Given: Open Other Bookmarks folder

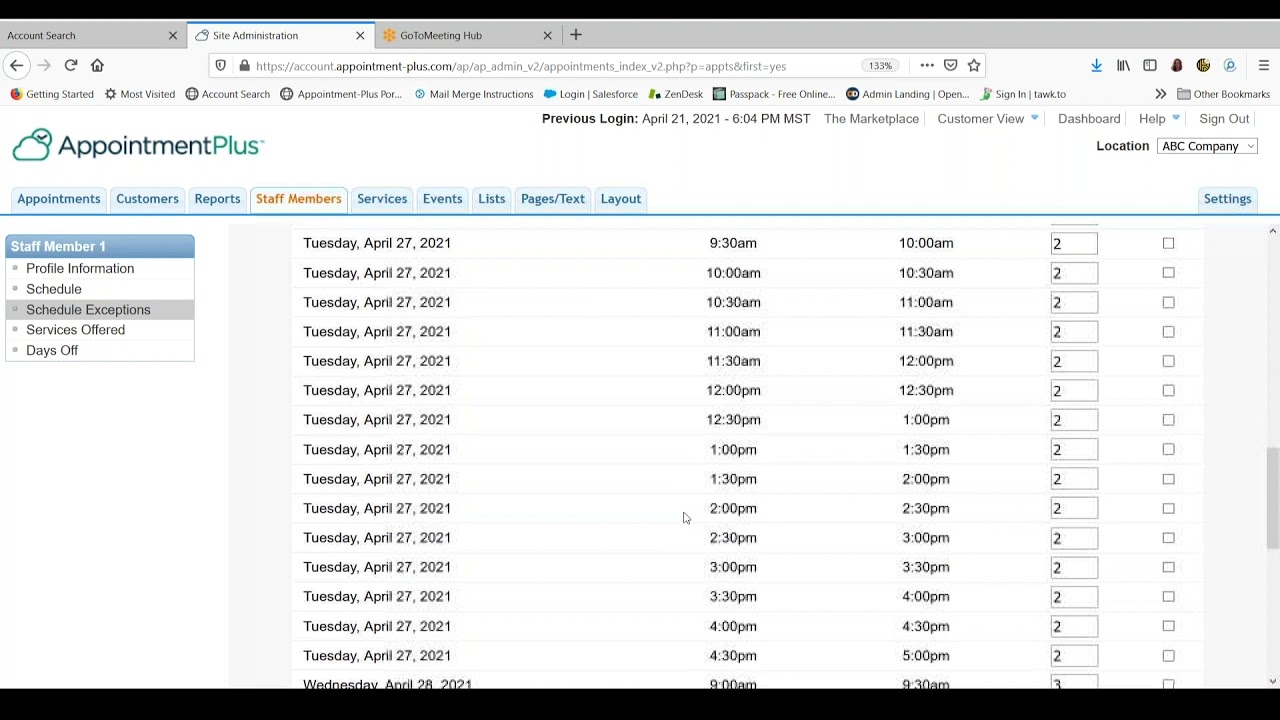Looking at the screenshot, I should [x=1223, y=94].
